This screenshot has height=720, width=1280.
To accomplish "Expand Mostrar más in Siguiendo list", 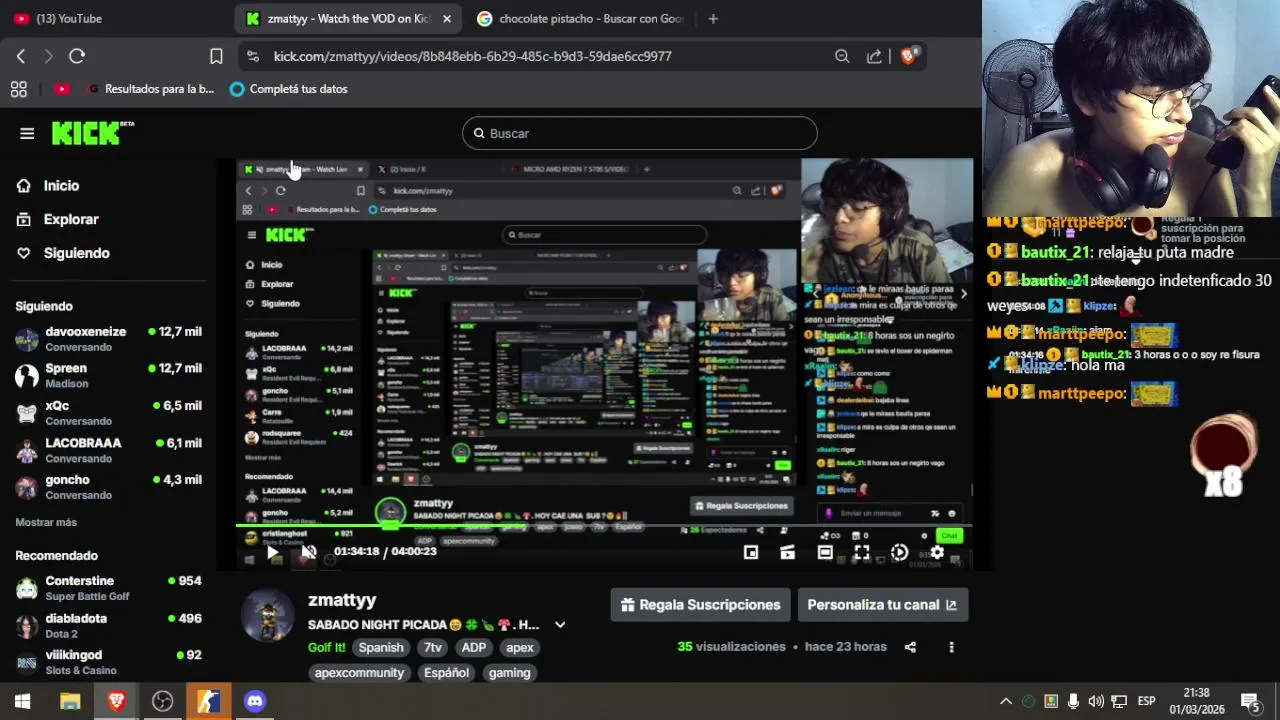I will coord(46,522).
